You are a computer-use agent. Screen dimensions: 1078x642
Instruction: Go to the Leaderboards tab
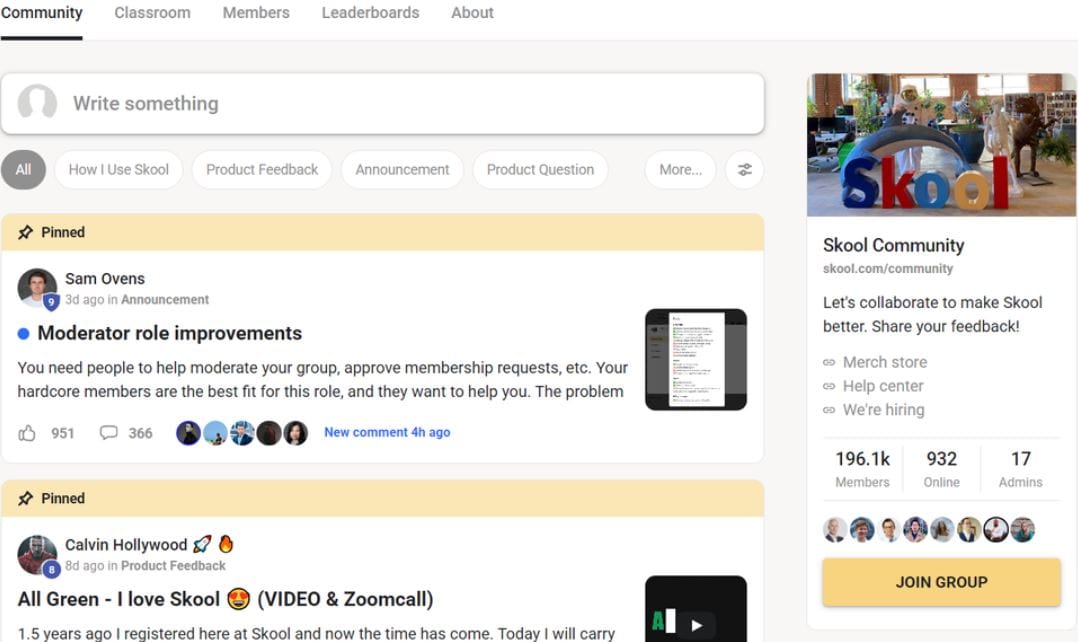click(x=371, y=12)
